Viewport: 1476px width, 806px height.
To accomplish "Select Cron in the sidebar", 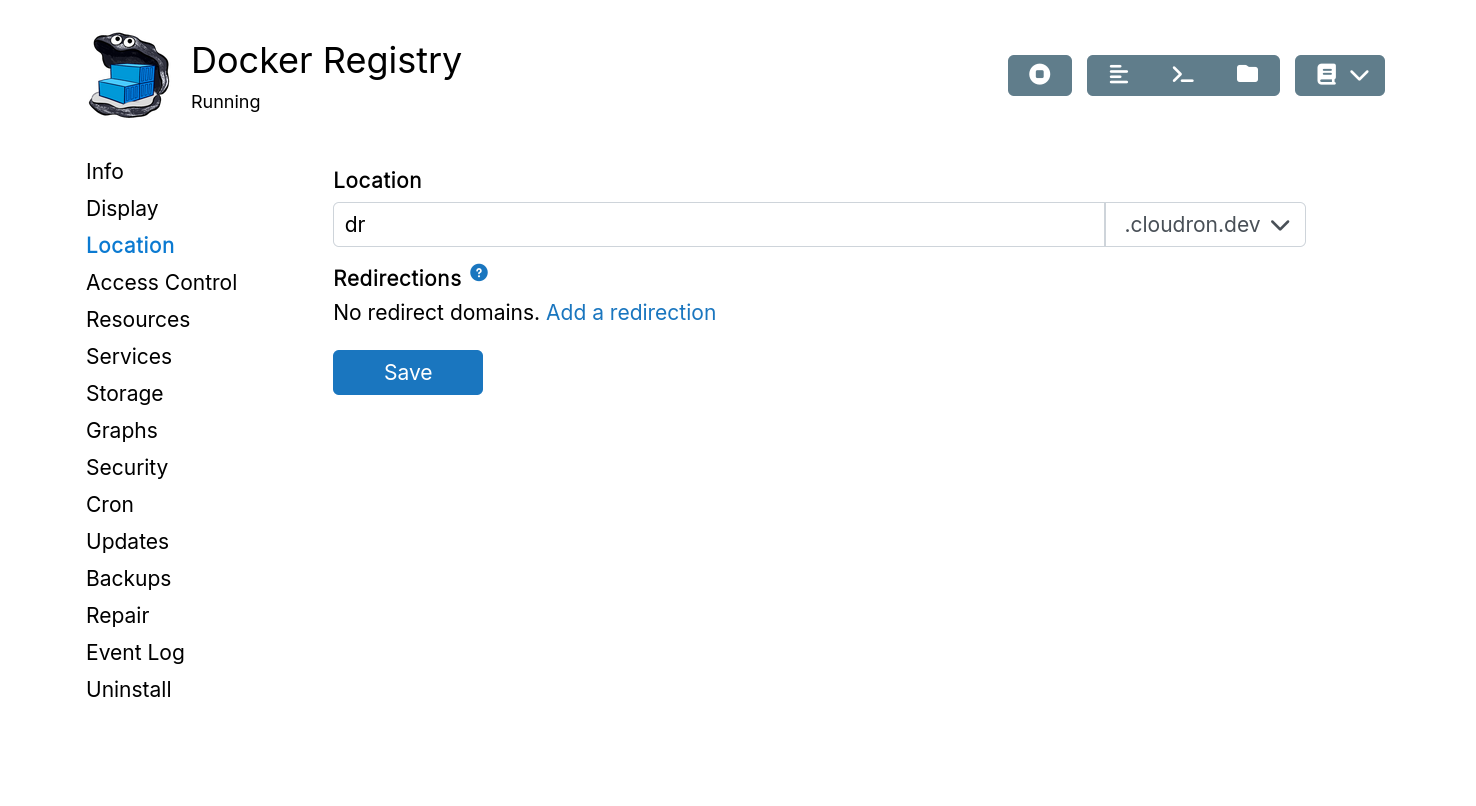I will click(110, 505).
